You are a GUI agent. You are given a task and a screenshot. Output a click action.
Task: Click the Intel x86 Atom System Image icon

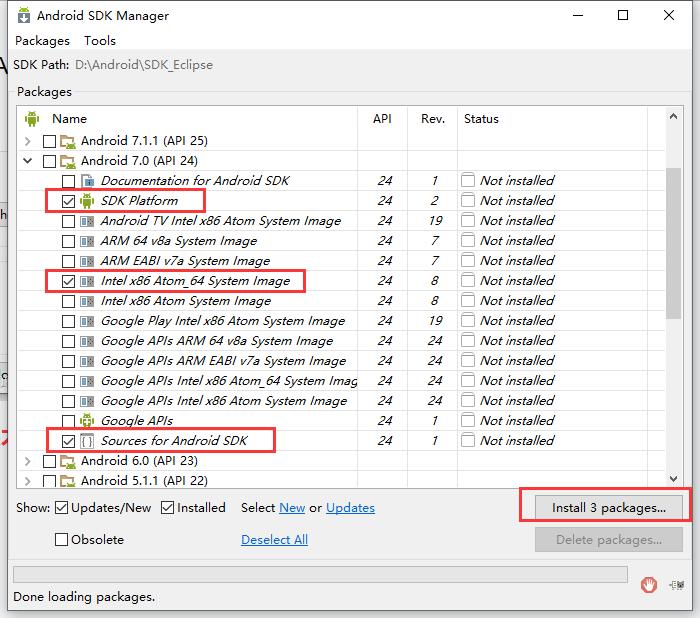point(87,301)
